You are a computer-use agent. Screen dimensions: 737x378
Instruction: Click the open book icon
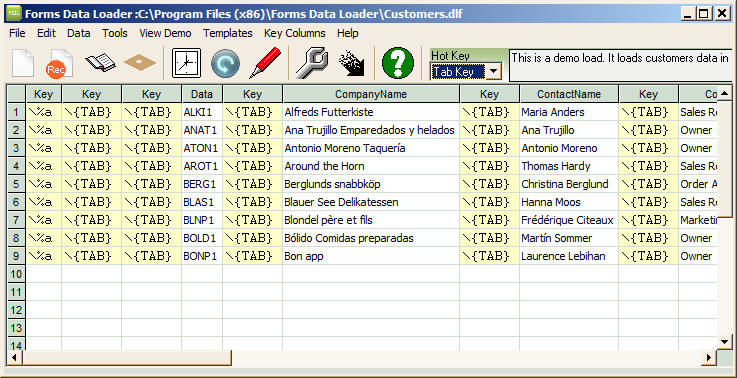point(101,63)
